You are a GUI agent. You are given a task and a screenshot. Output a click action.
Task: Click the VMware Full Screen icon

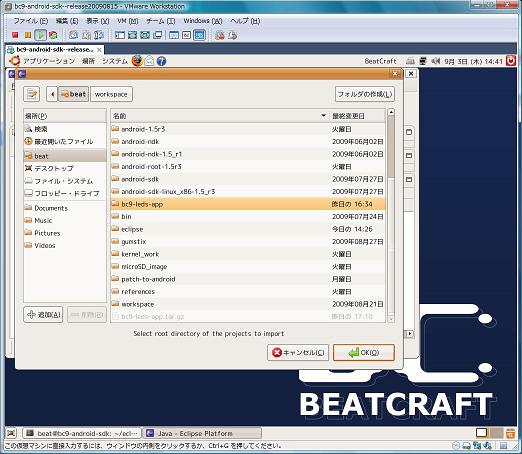(x=132, y=35)
